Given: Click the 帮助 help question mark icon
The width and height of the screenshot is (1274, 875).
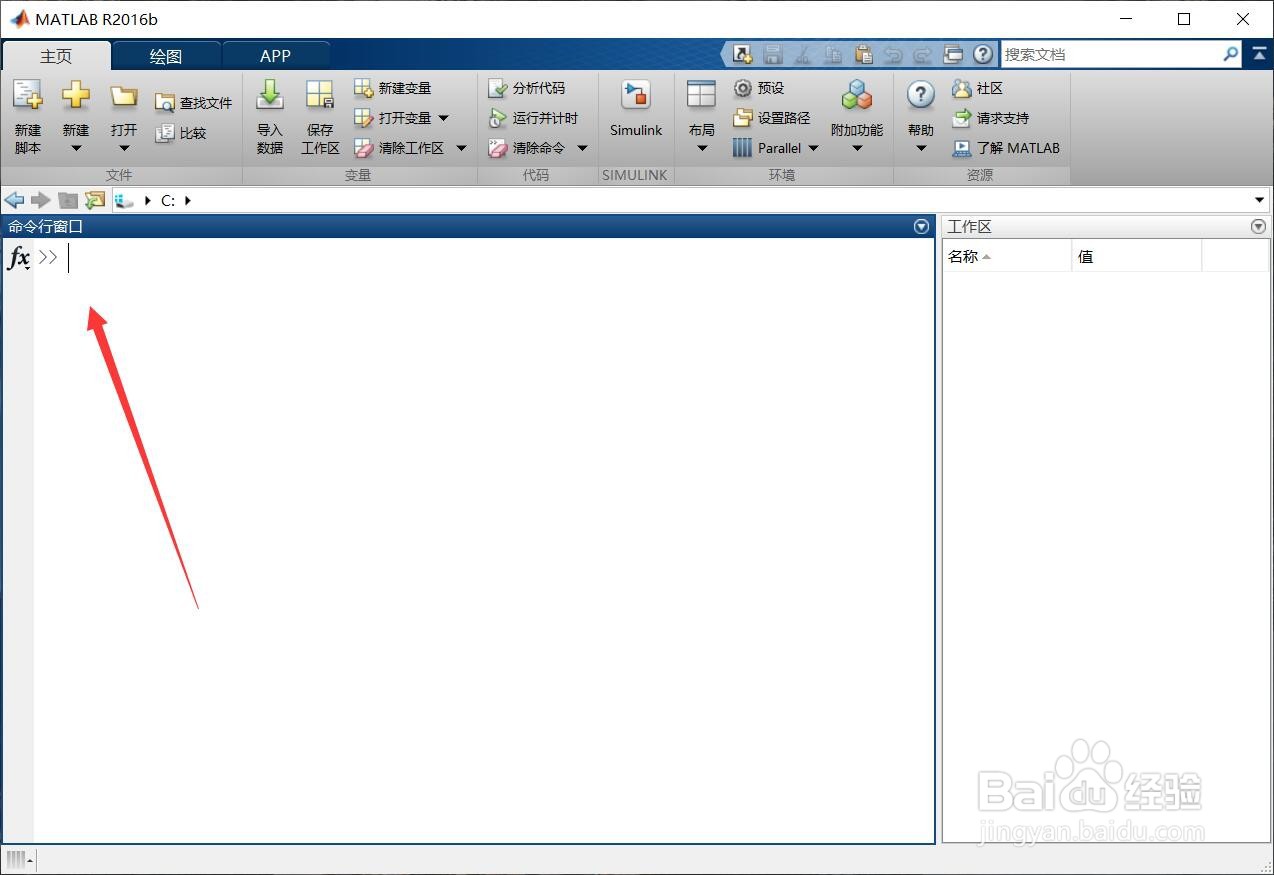Looking at the screenshot, I should point(921,95).
